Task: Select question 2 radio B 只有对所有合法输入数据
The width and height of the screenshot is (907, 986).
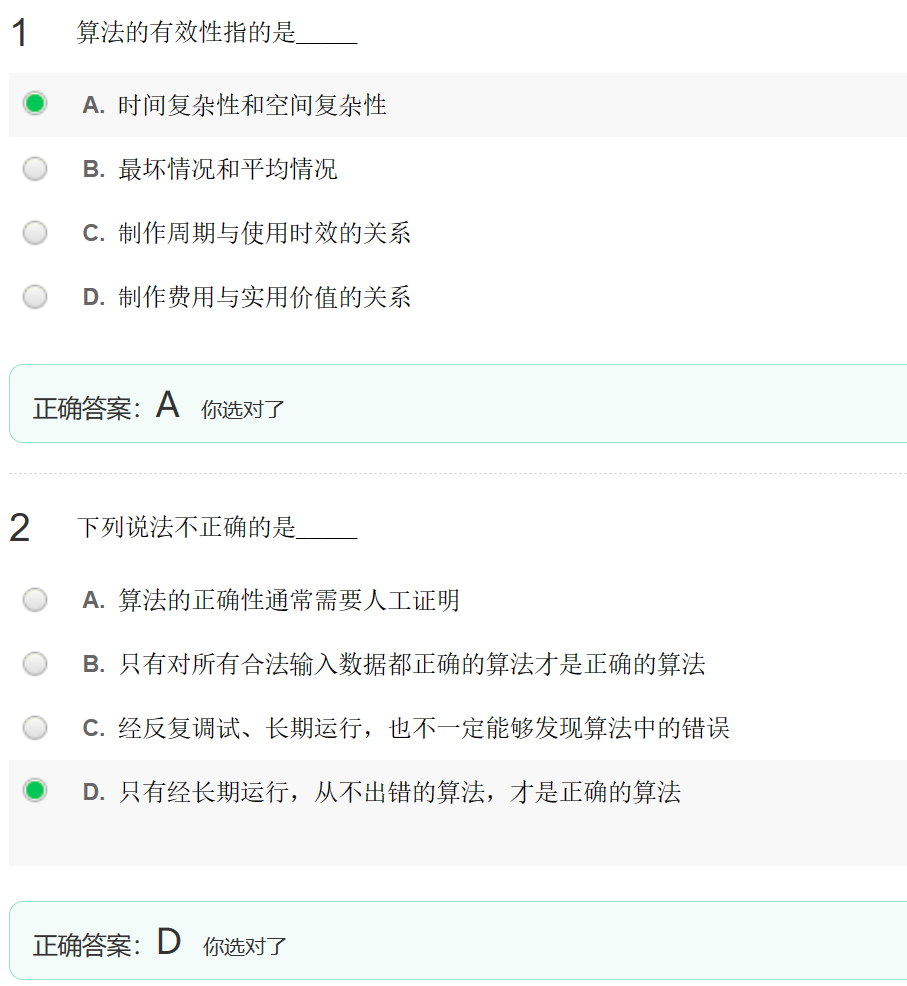Action: 35,663
